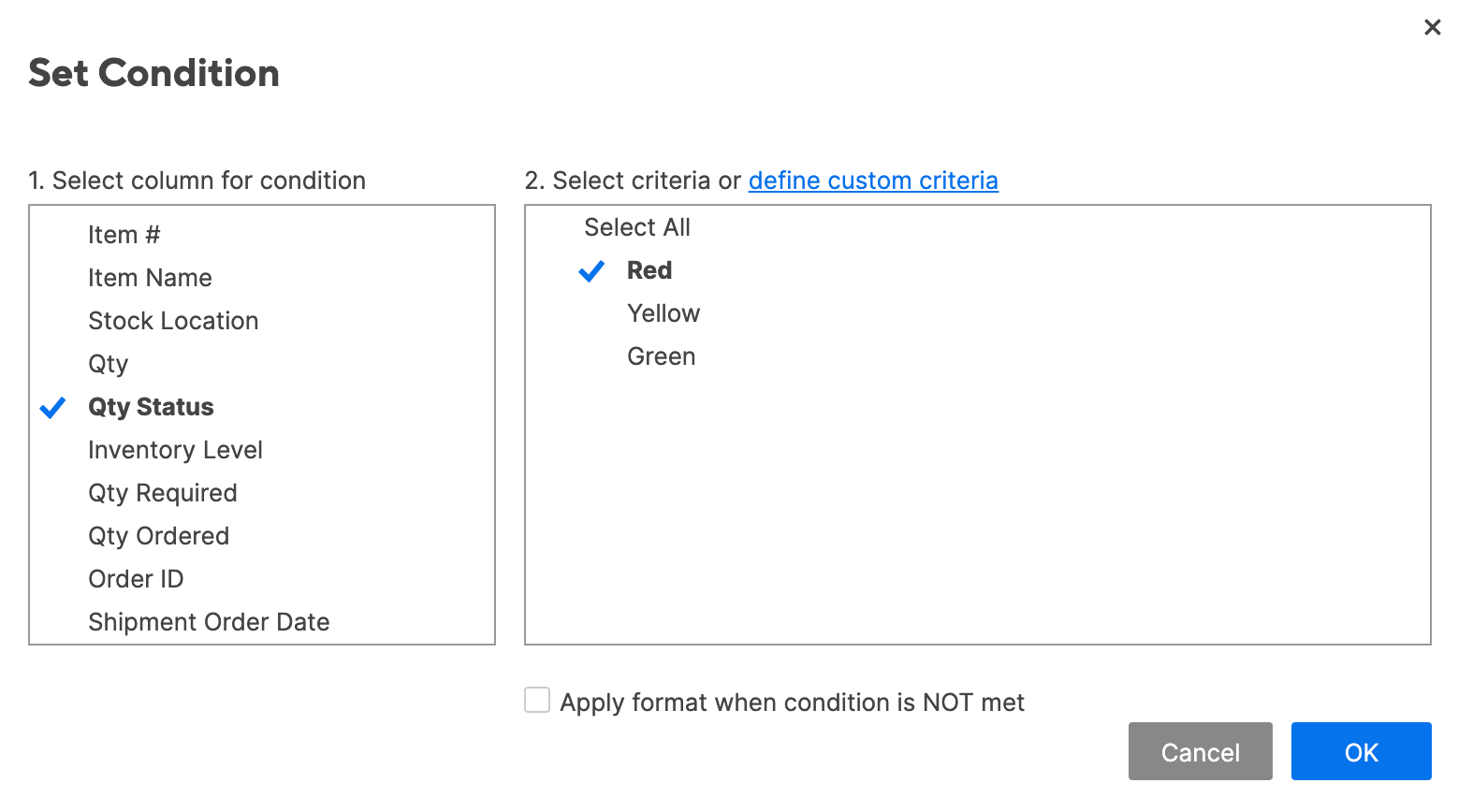Click Select All criteria
Screen dimensions: 1458x812
coord(636,227)
